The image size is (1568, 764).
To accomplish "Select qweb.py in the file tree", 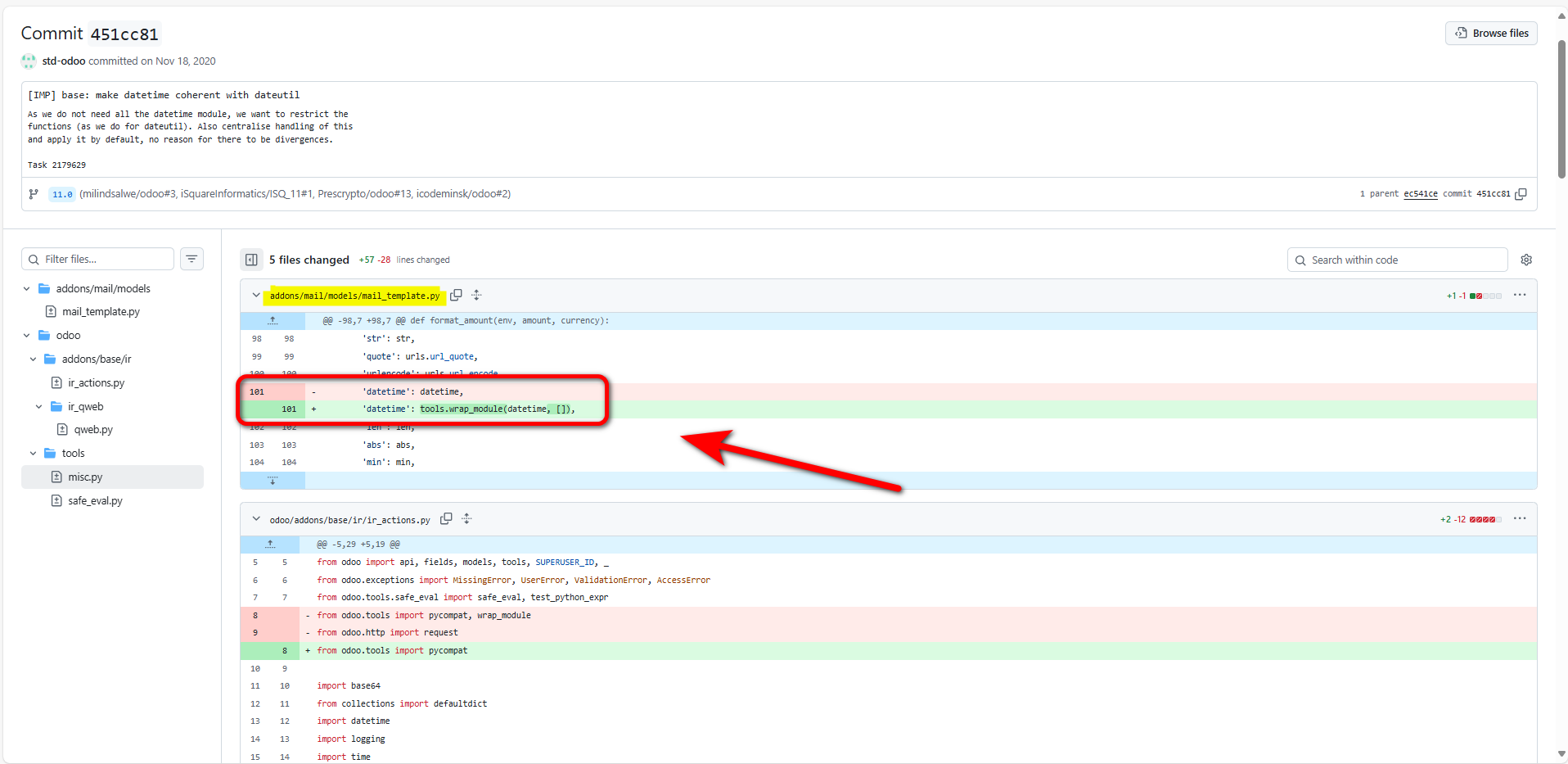I will click(x=93, y=430).
